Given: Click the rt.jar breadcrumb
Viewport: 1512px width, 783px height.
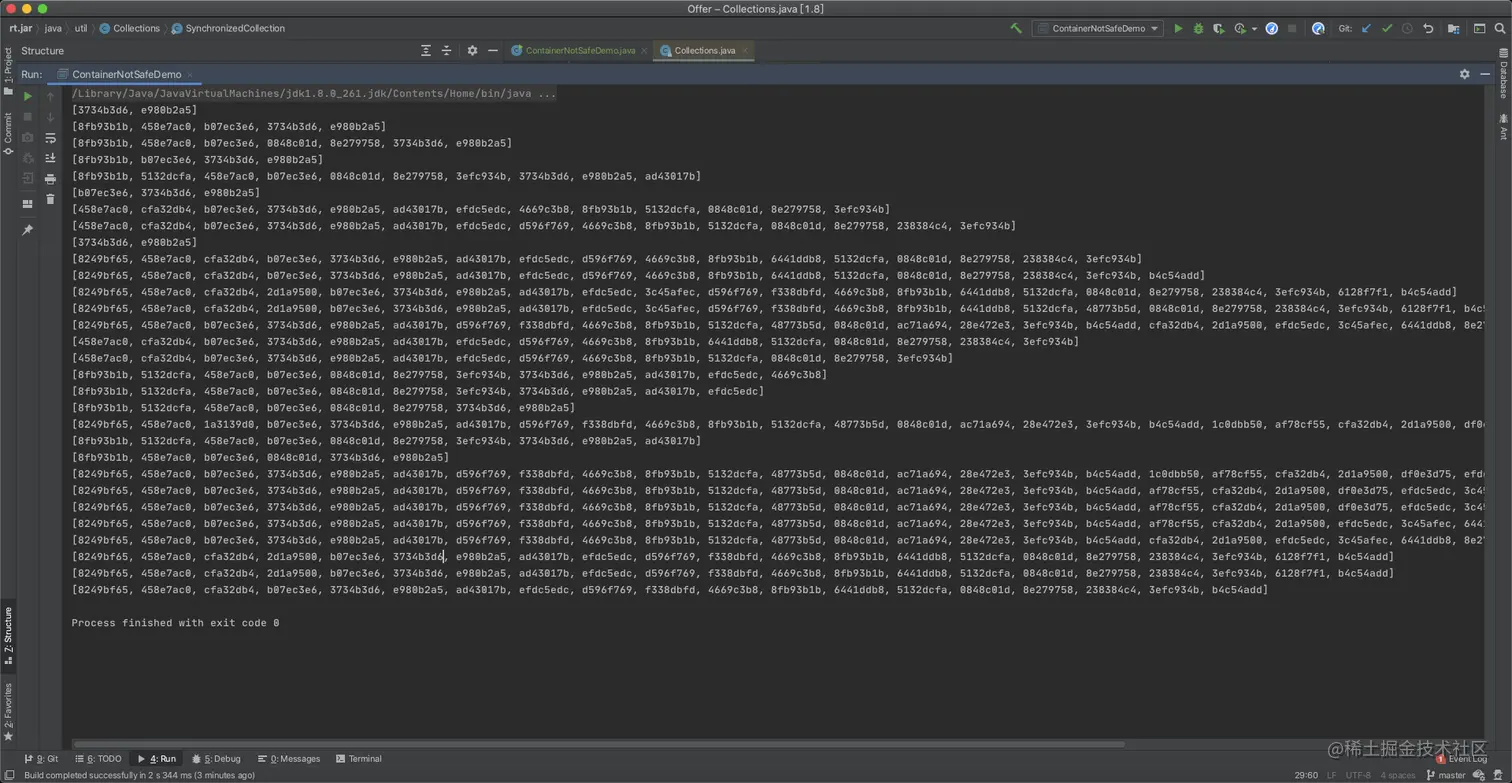Looking at the screenshot, I should 20,29.
